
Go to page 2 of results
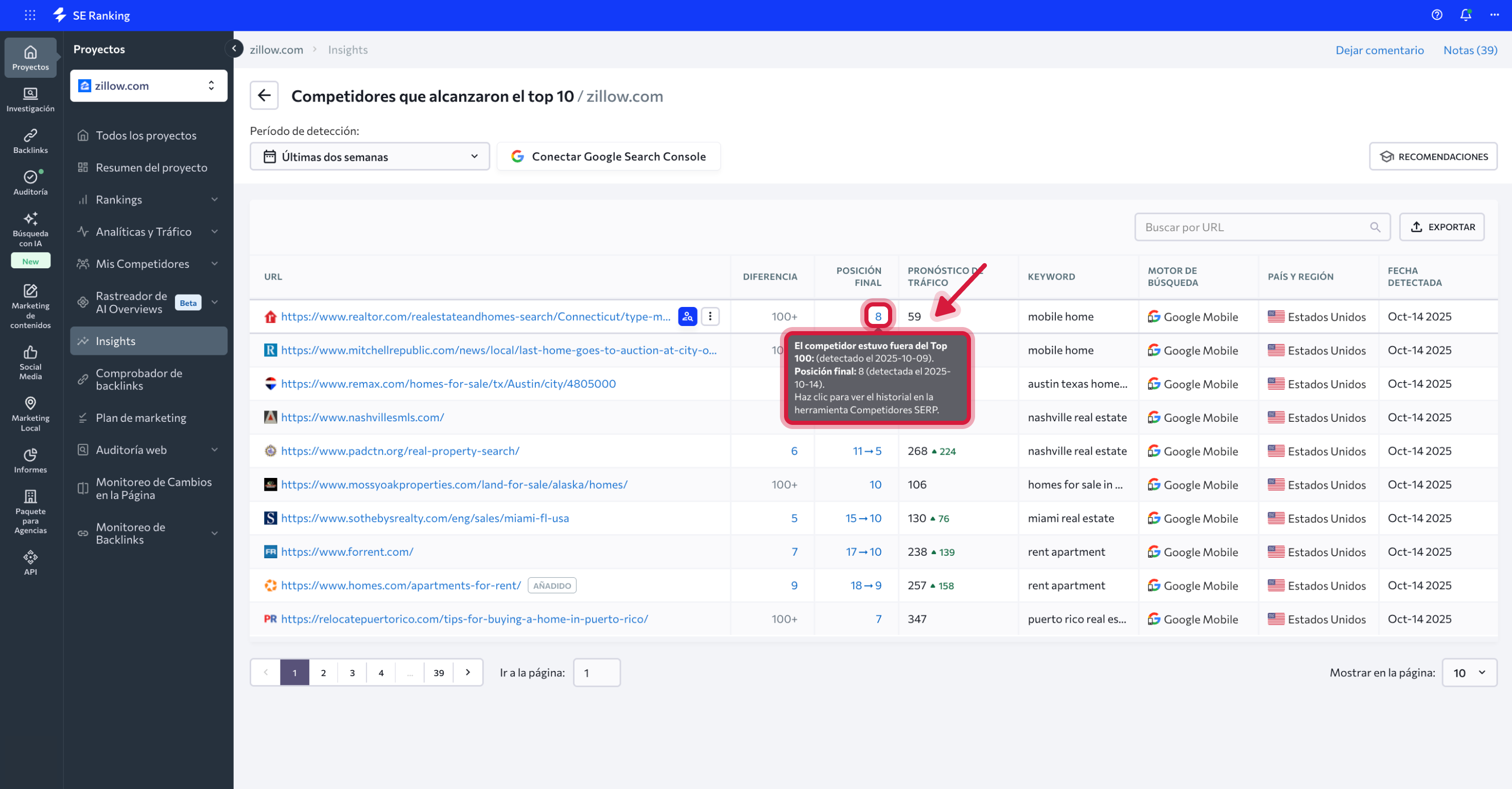[x=323, y=673]
